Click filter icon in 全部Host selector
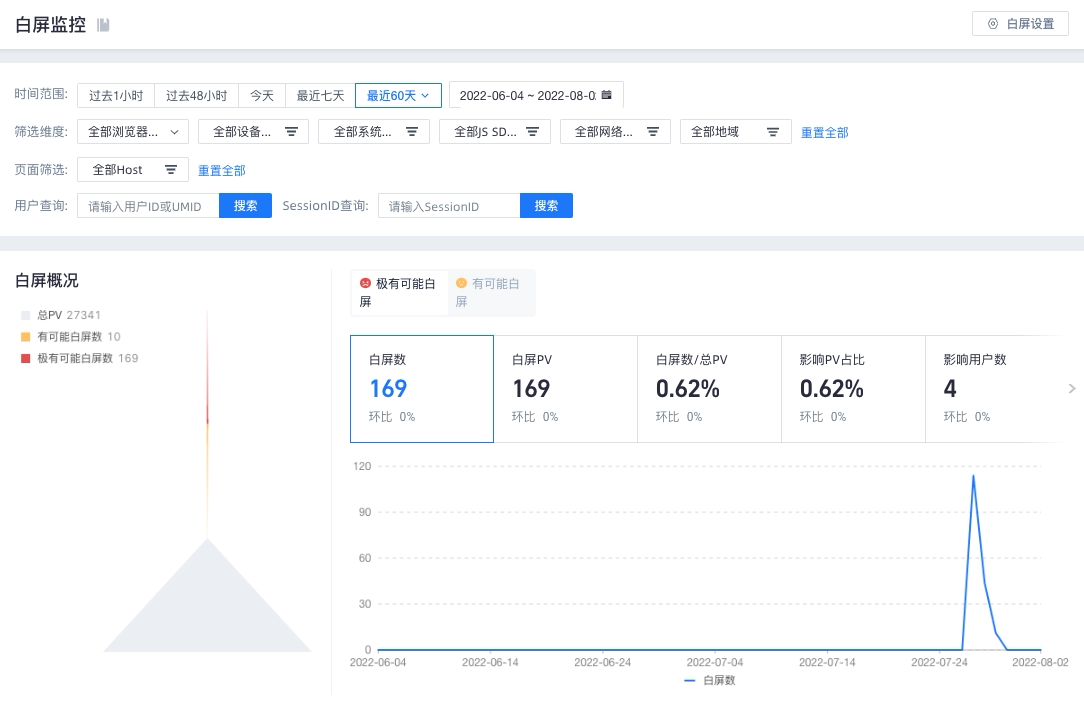This screenshot has height=709, width=1084. (x=171, y=169)
